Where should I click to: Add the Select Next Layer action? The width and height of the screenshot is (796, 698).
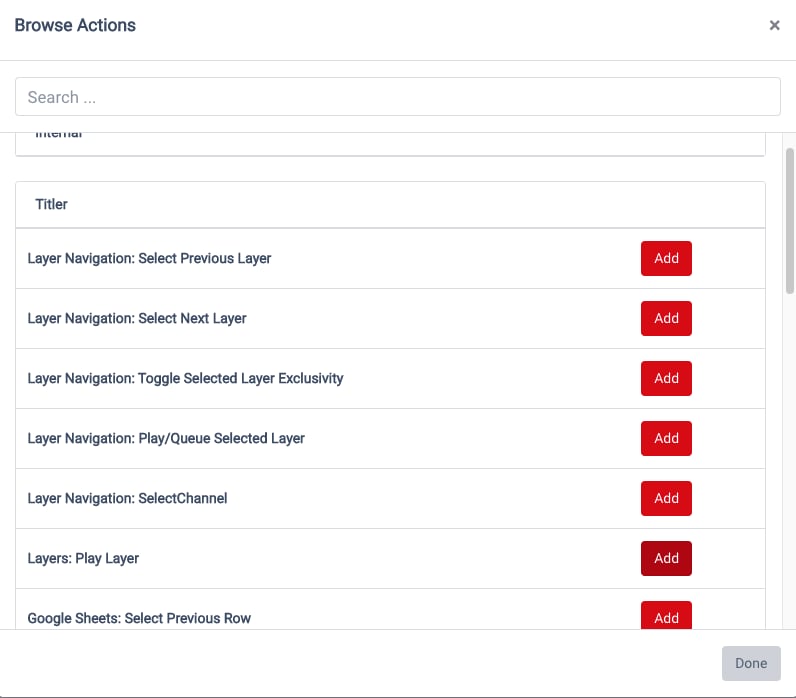tap(666, 318)
